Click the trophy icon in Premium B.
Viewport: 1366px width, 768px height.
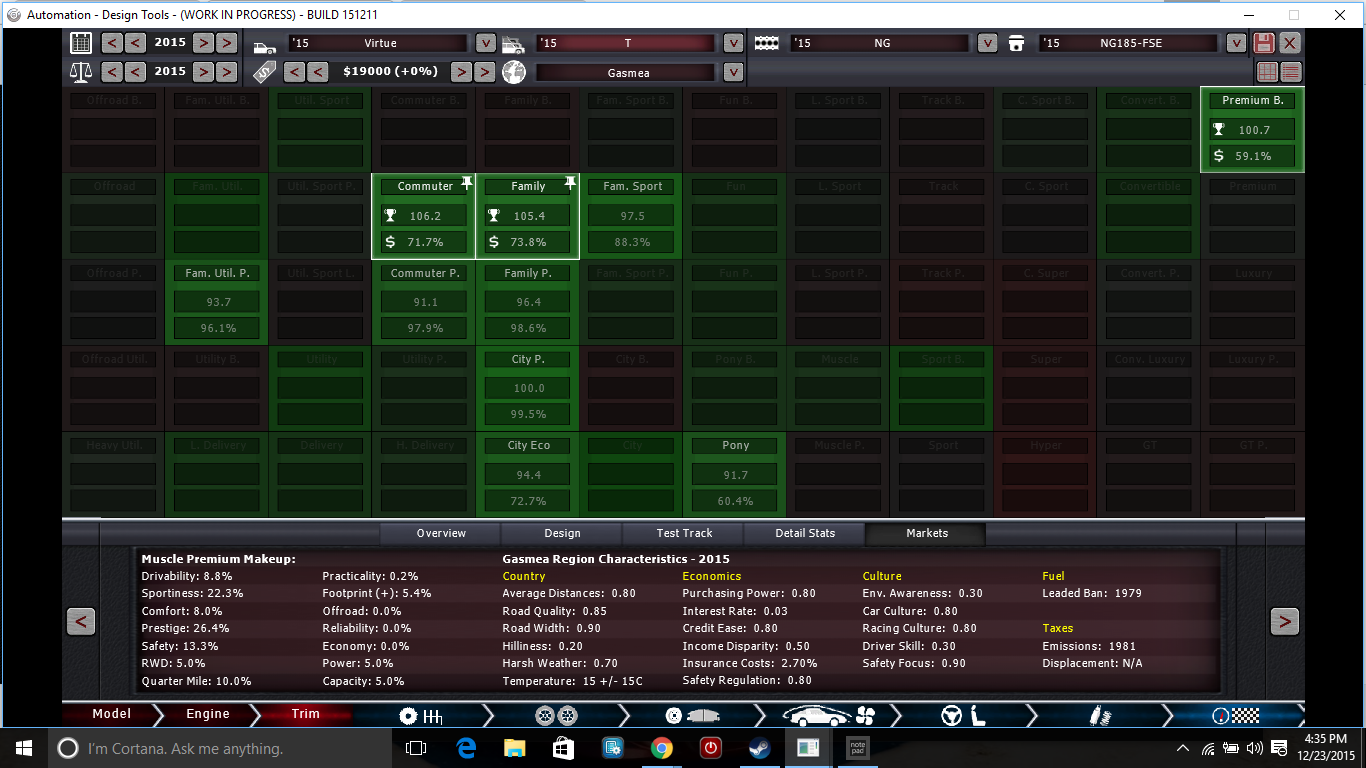pos(1218,130)
